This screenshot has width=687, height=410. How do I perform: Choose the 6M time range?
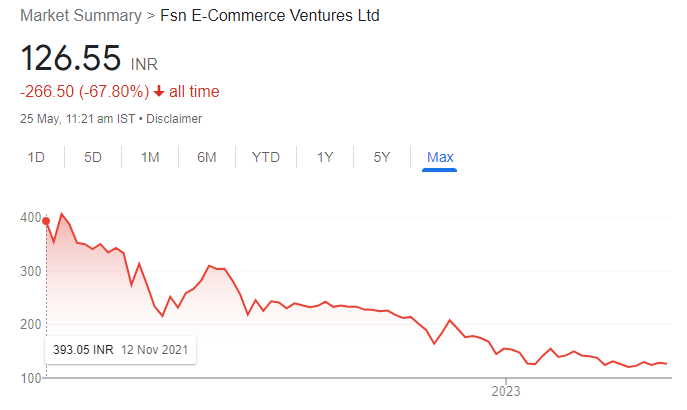[x=207, y=157]
